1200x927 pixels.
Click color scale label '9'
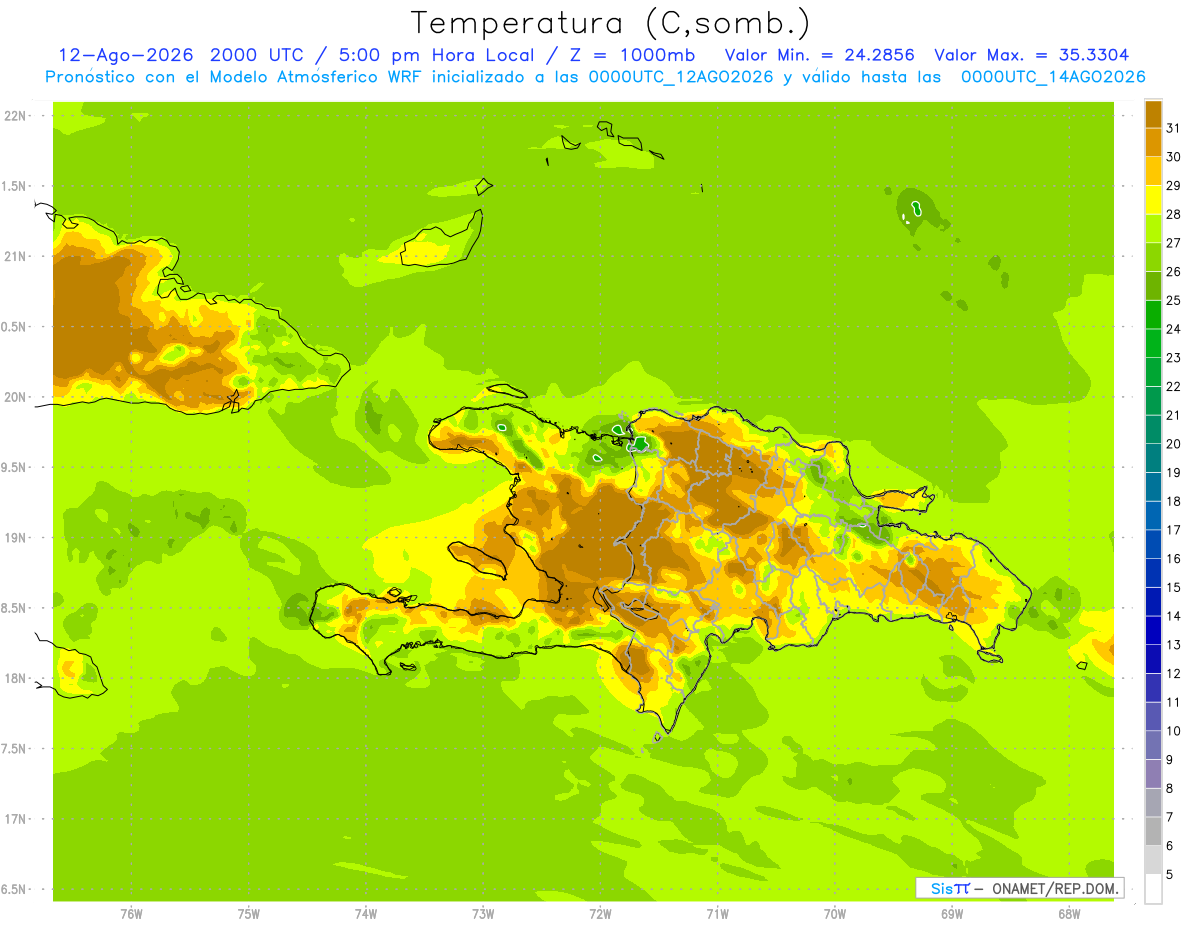[1170, 760]
